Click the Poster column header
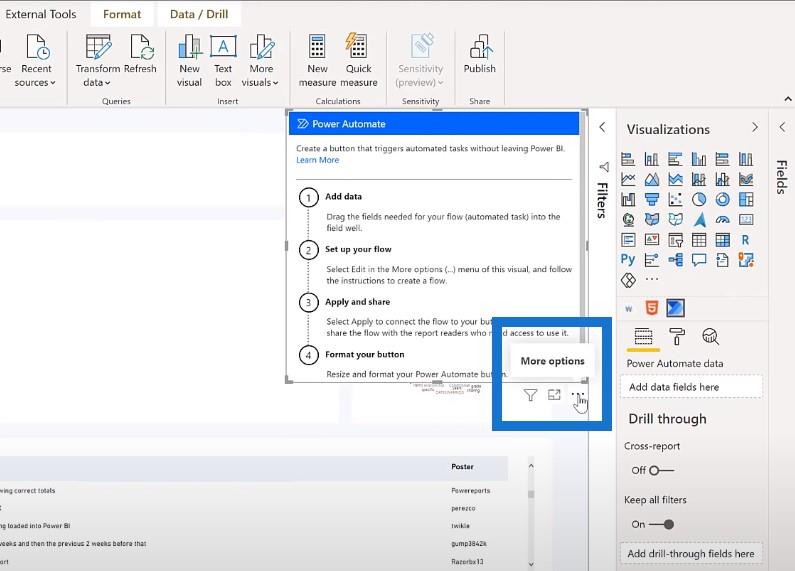Viewport: 795px width, 571px height. click(462, 467)
